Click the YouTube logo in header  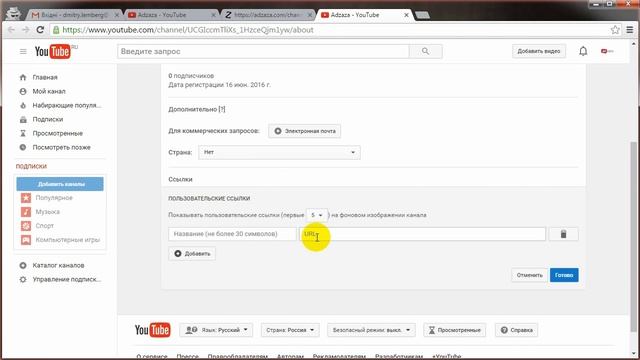click(x=53, y=51)
